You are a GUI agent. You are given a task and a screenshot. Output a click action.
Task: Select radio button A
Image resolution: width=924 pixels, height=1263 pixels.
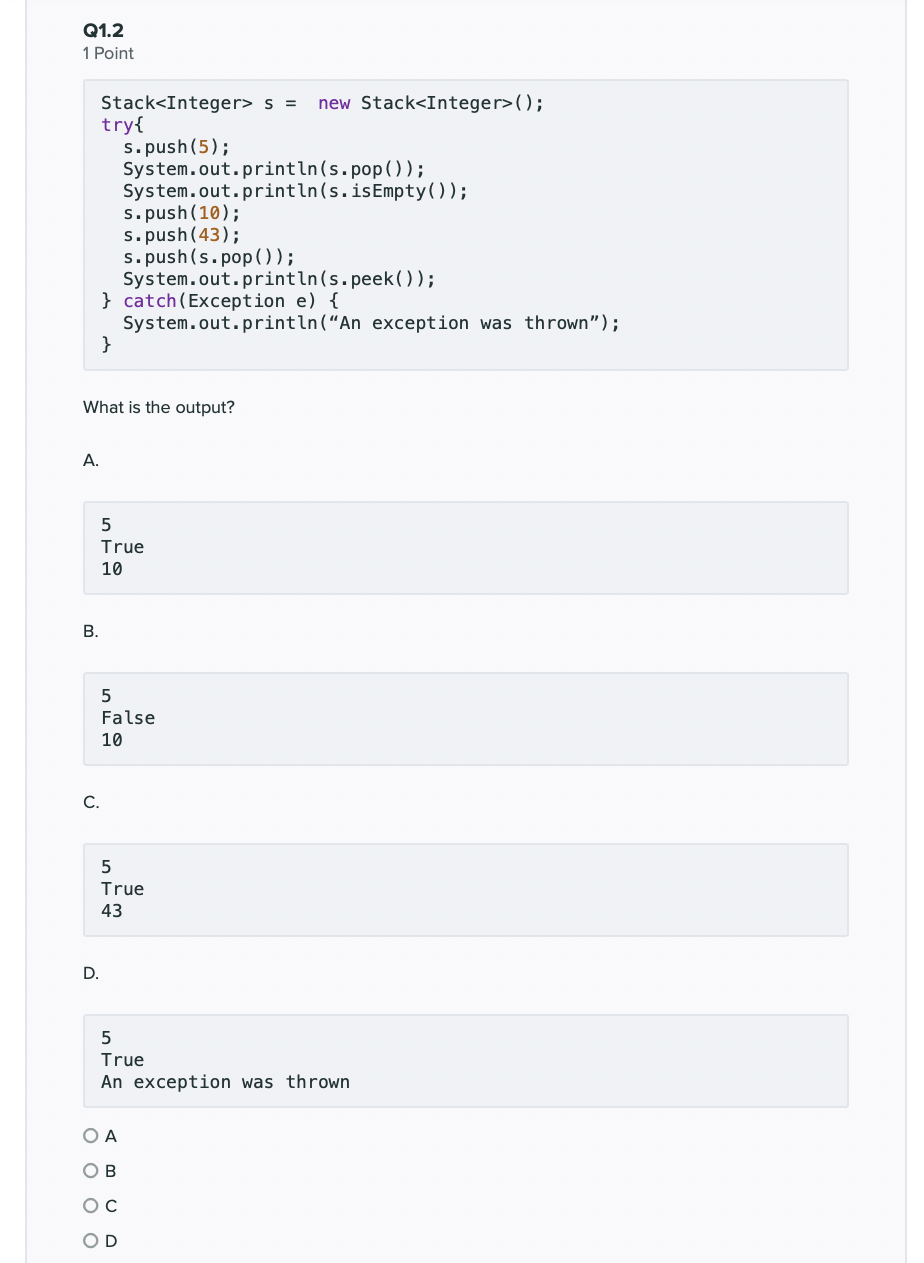(91, 1135)
